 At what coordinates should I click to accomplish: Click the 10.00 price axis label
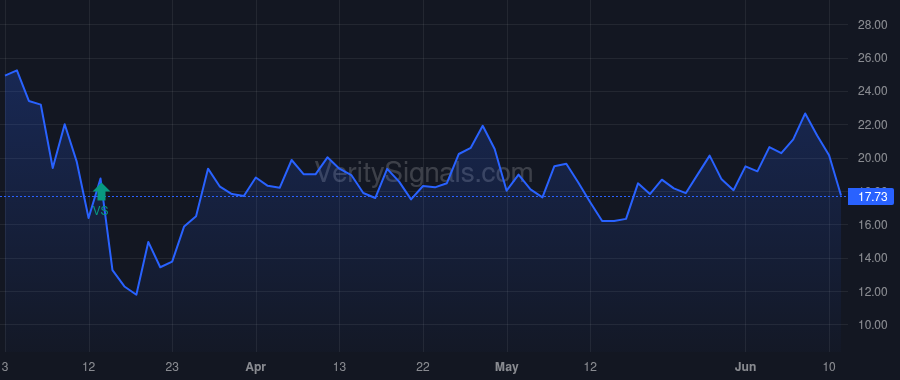(x=872, y=325)
